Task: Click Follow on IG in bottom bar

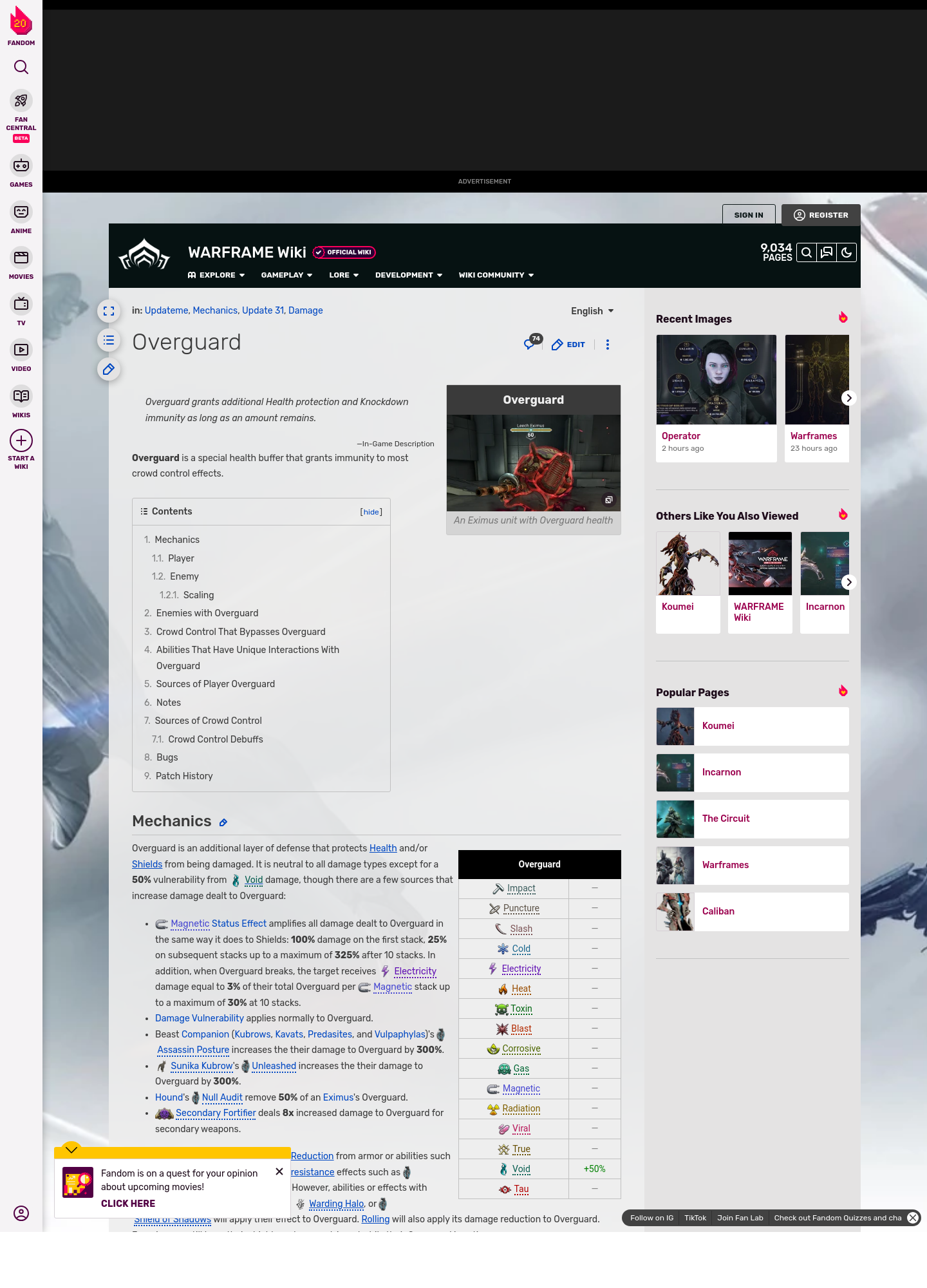Action: coord(651,1218)
